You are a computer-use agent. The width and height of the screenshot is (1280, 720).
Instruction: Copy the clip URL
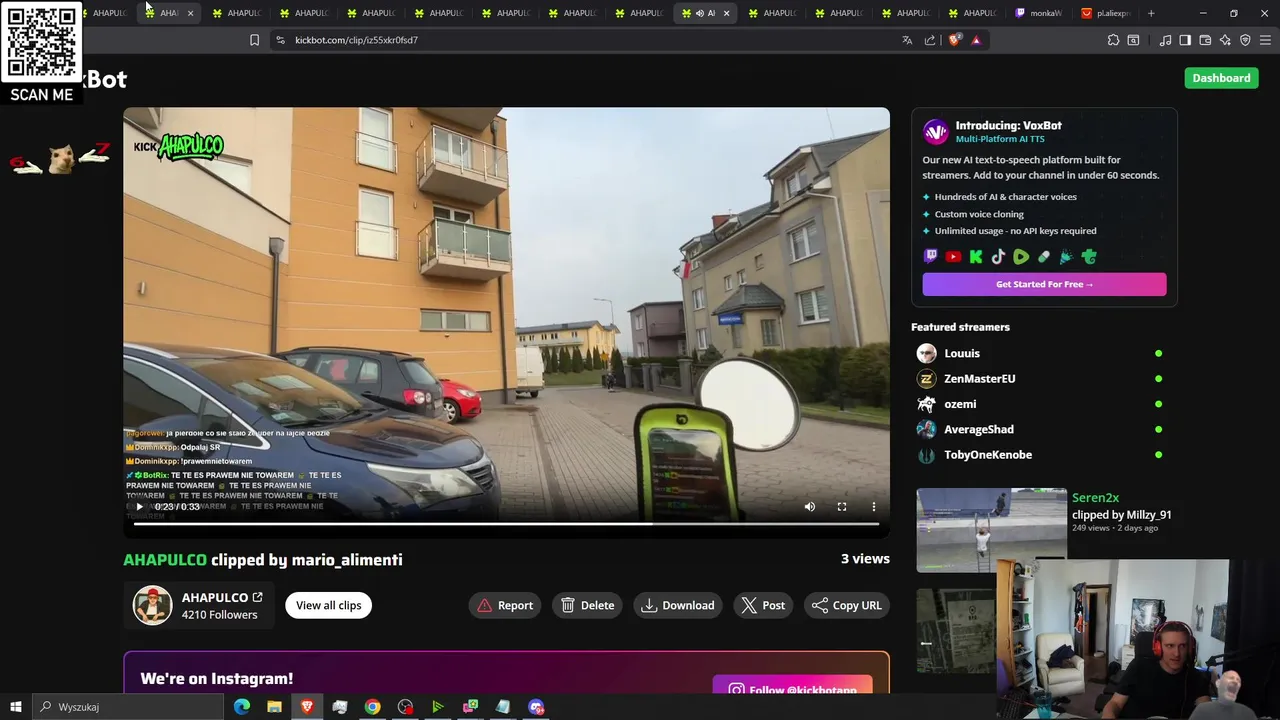point(847,605)
